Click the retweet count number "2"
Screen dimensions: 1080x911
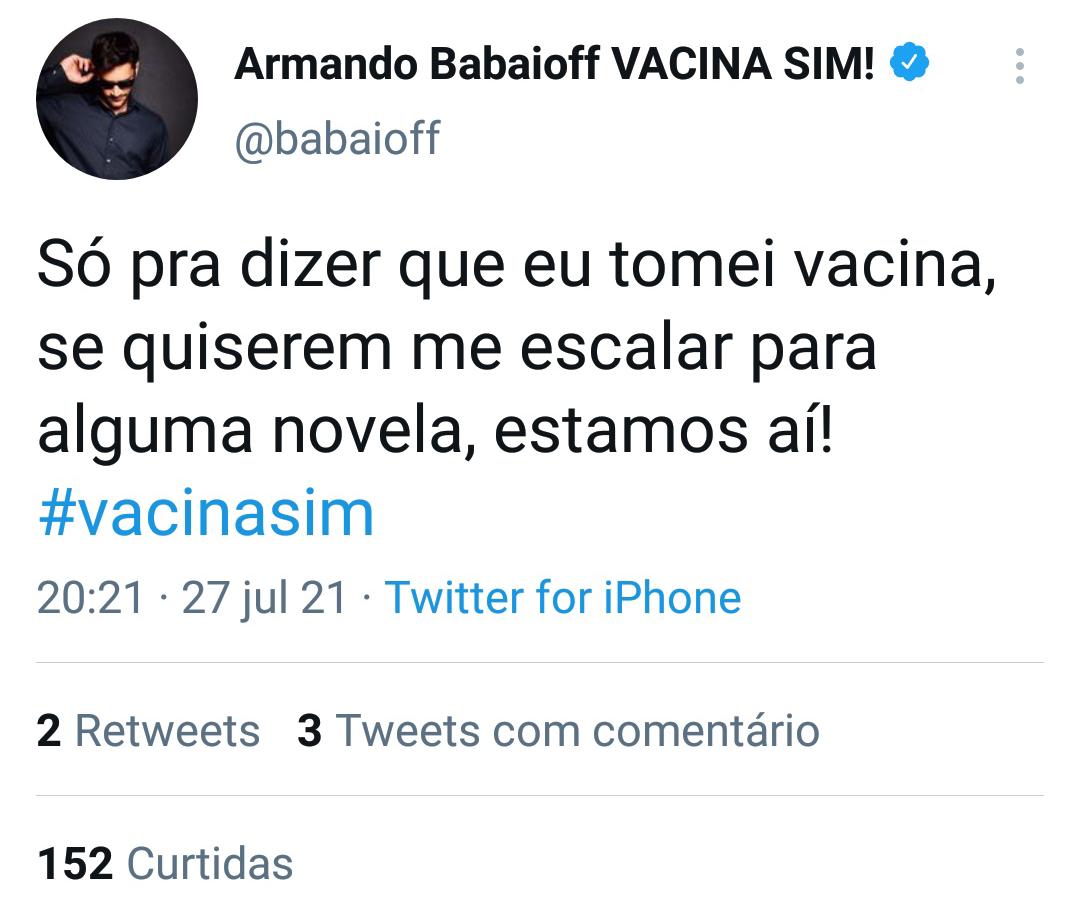[x=48, y=731]
